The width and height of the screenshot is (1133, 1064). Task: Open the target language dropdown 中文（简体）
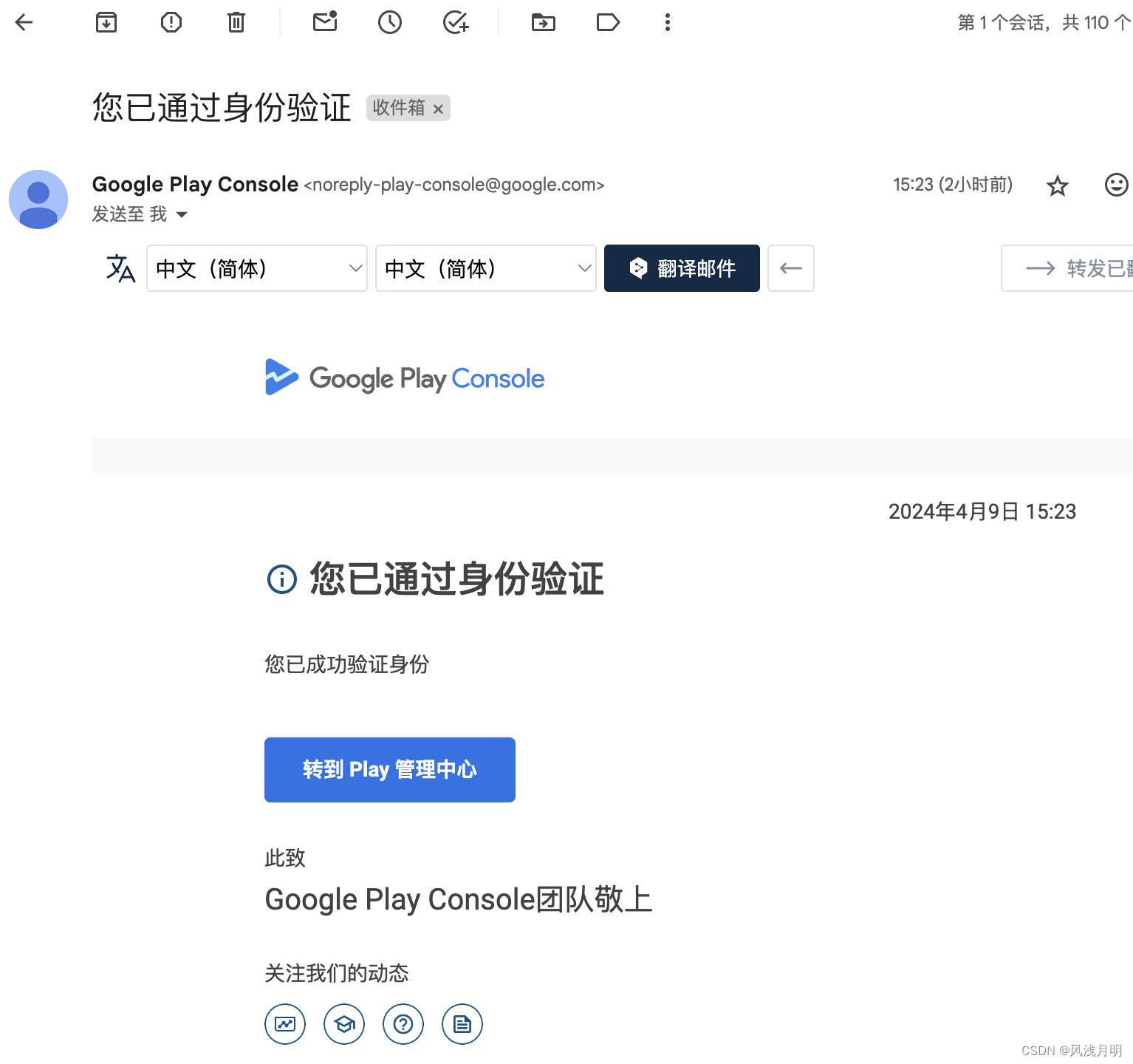pos(486,268)
